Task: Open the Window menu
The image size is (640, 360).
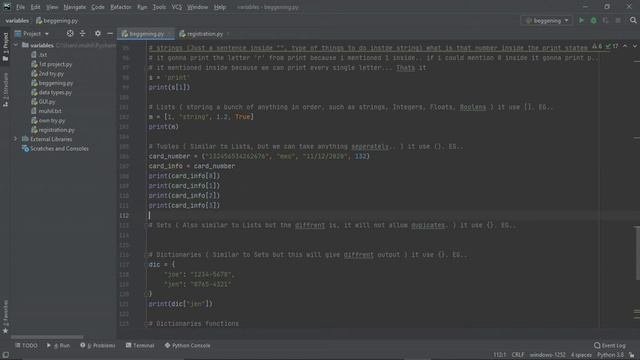Action: click(198, 7)
